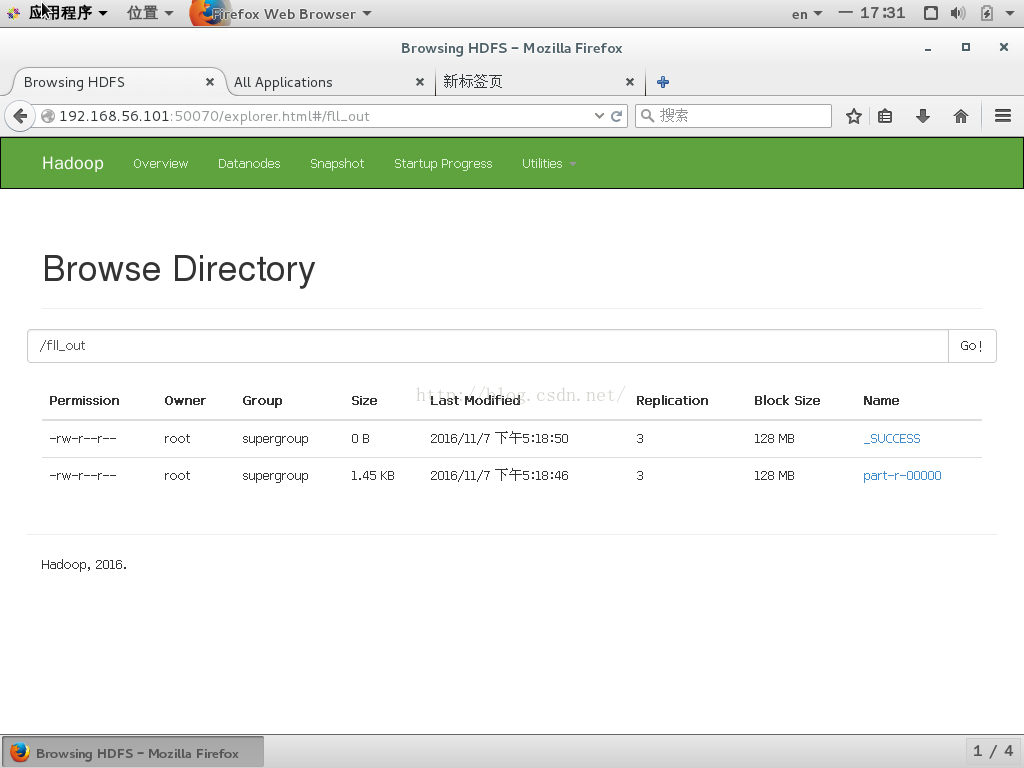The height and width of the screenshot is (768, 1024).
Task: Open the Snapshot page
Action: pos(337,164)
